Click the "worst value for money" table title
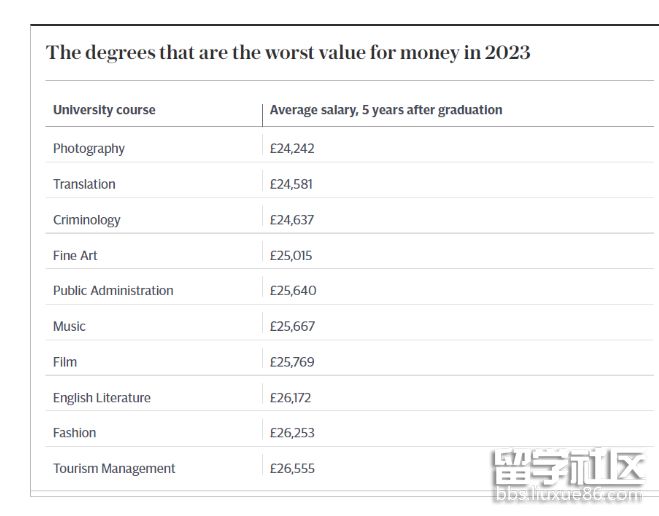Screen dimensions: 659x516 pos(288,53)
